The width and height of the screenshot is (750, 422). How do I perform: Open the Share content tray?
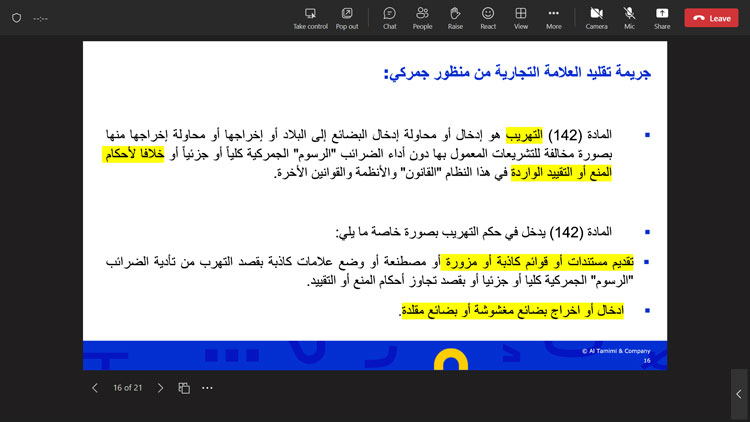pos(662,17)
